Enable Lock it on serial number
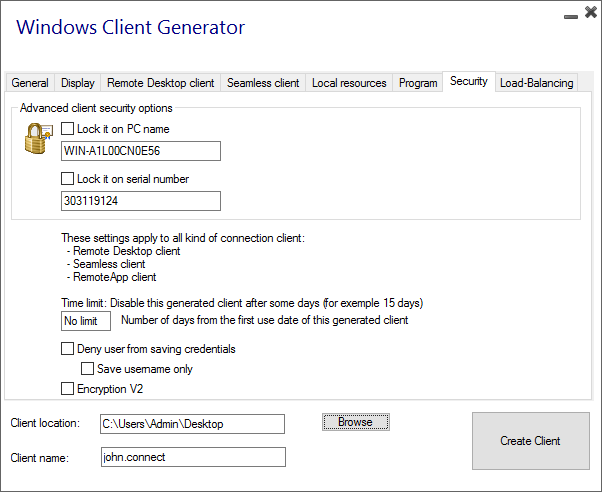Screen dimensions: 602x492 (x=68, y=179)
